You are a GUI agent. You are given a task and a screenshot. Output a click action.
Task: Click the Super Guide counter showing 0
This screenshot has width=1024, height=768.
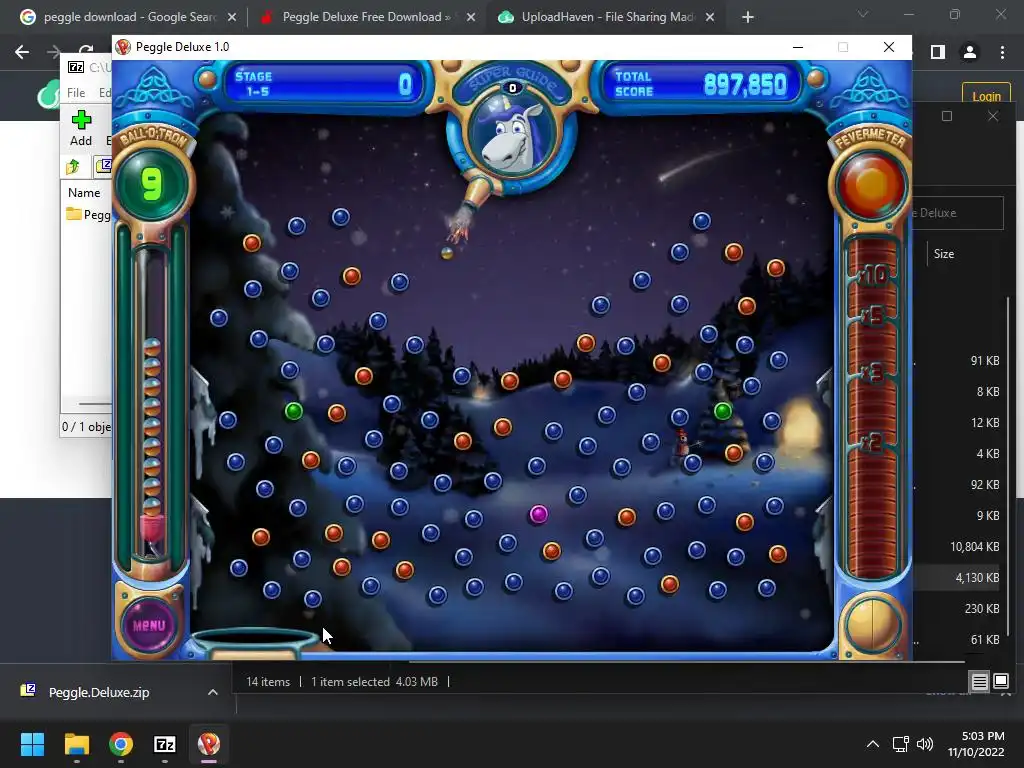[513, 88]
